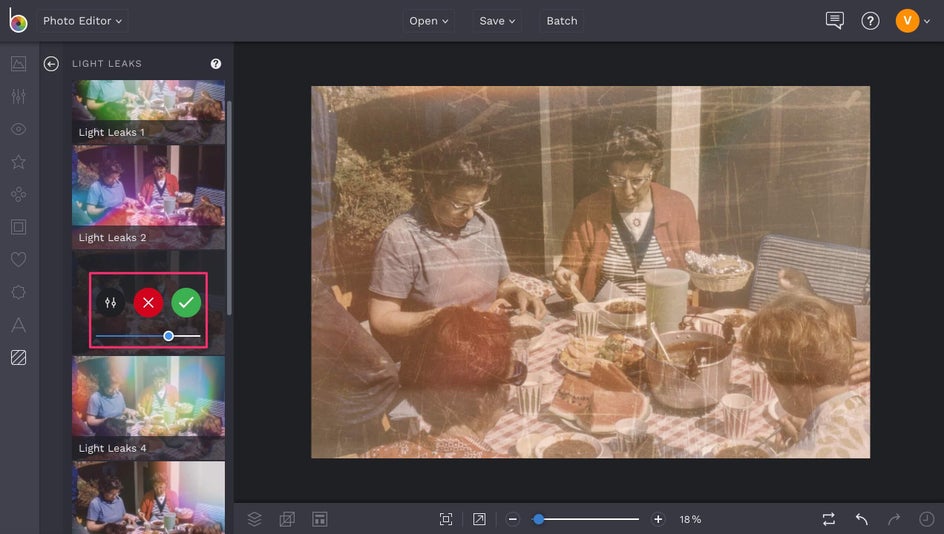This screenshot has height=534, width=944.
Task: Click the BeFunky logo icon
Action: [18, 20]
